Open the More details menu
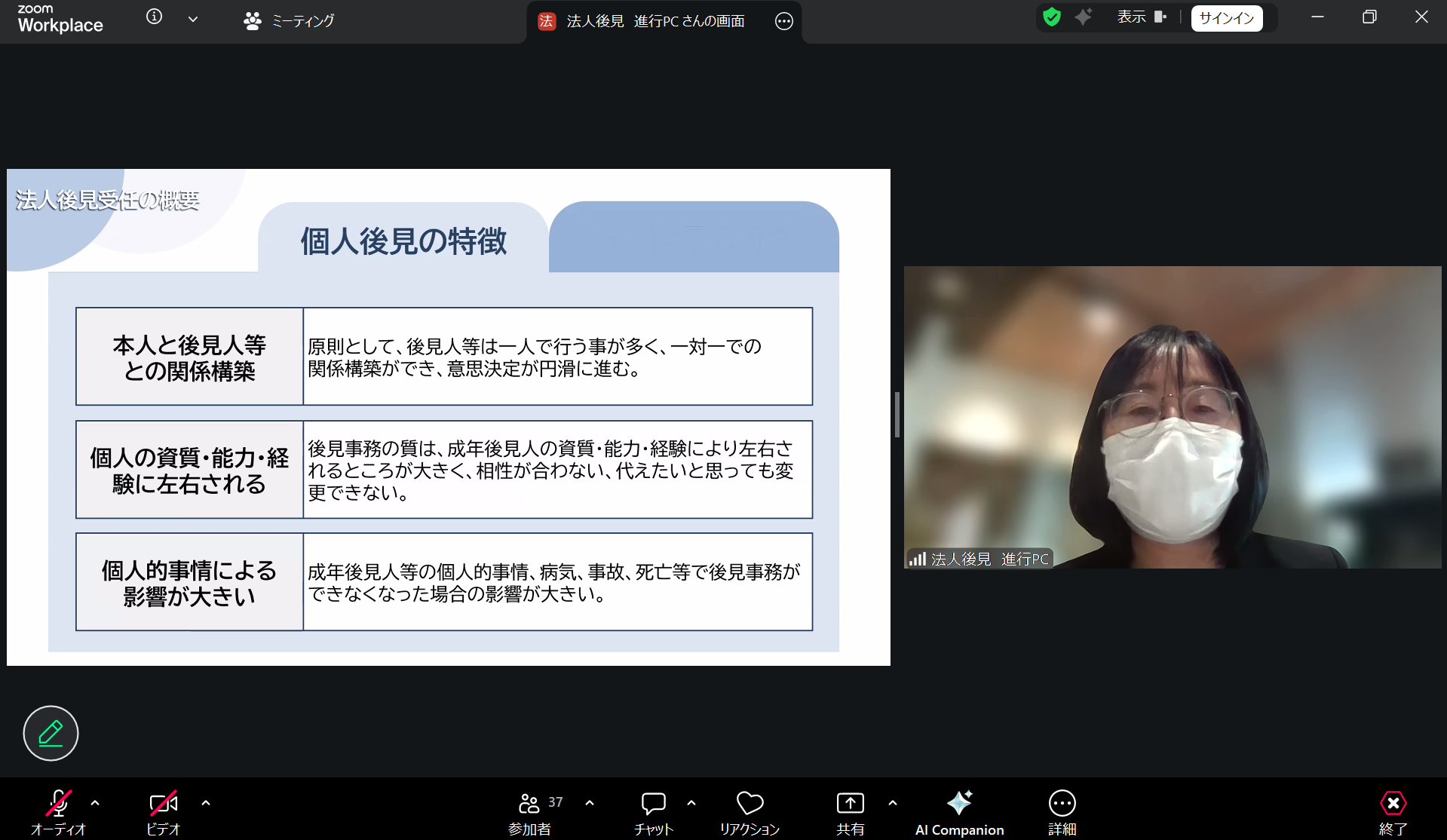The image size is (1447, 840). click(1062, 805)
